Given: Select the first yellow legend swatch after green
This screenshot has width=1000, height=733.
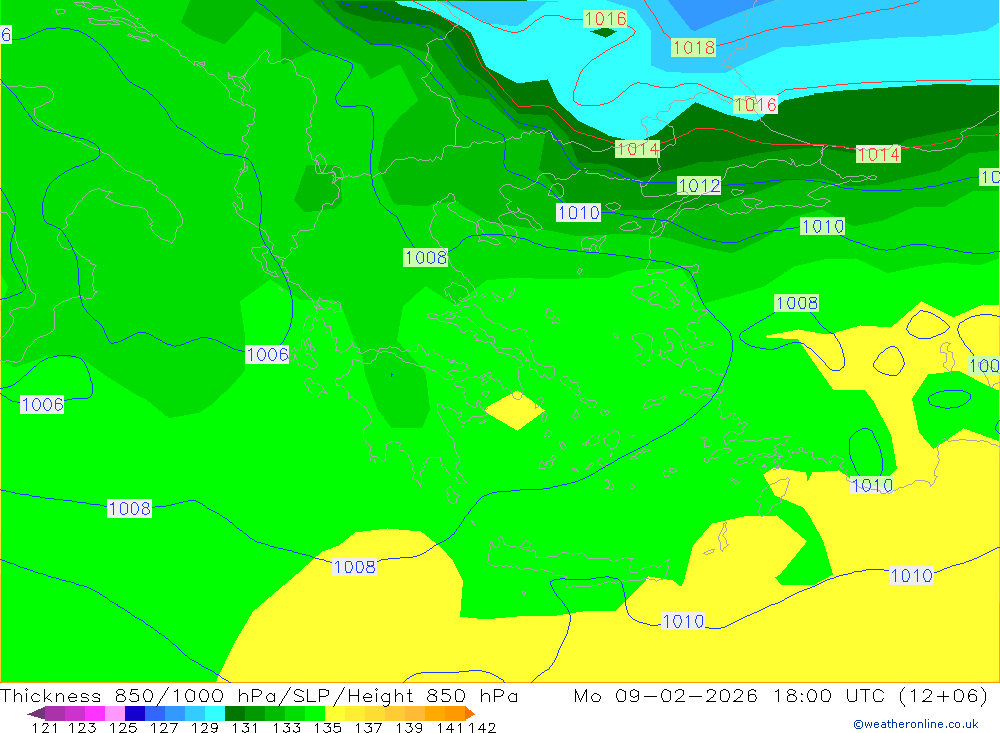Looking at the screenshot, I should (x=335, y=713).
